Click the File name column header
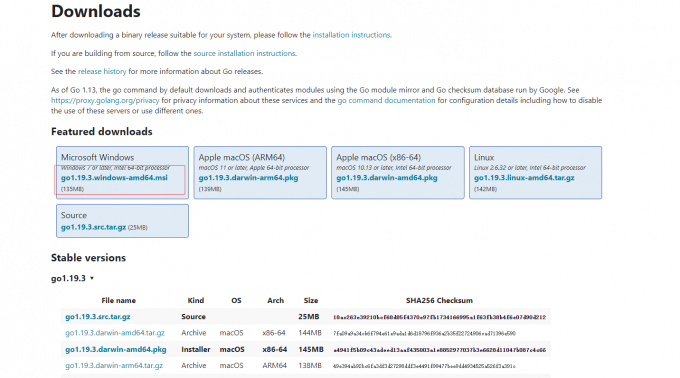 point(118,300)
